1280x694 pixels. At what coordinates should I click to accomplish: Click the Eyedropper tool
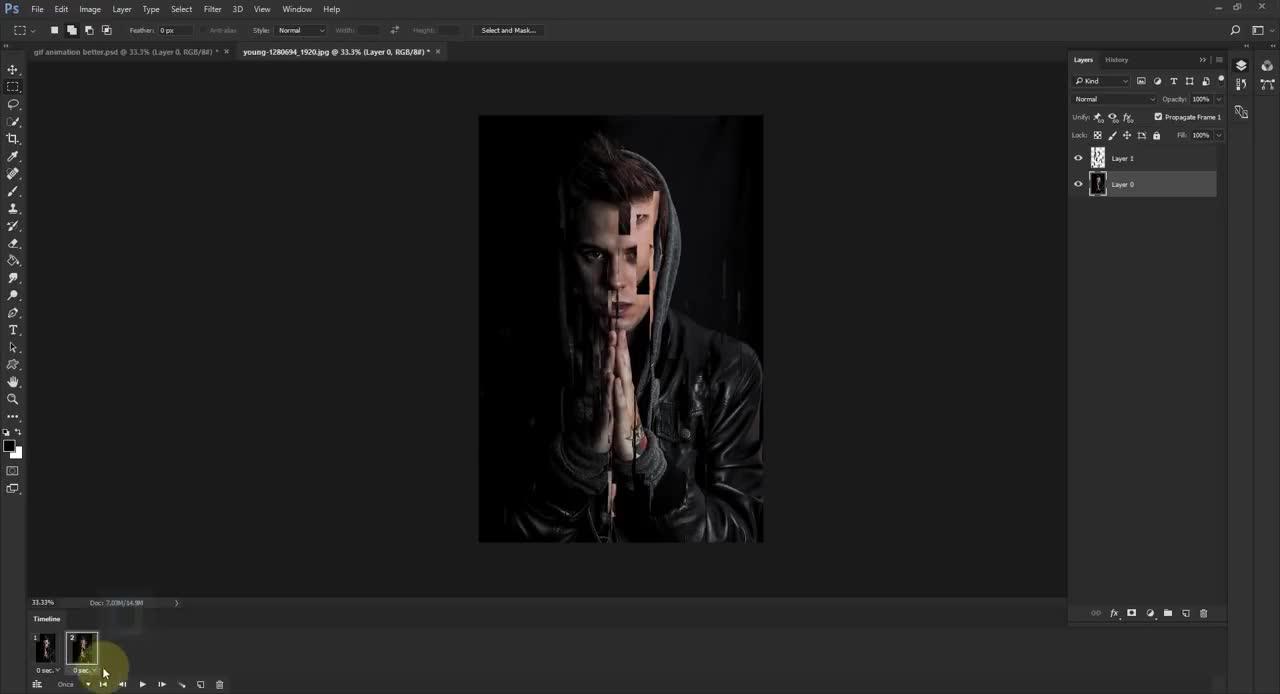click(x=13, y=157)
